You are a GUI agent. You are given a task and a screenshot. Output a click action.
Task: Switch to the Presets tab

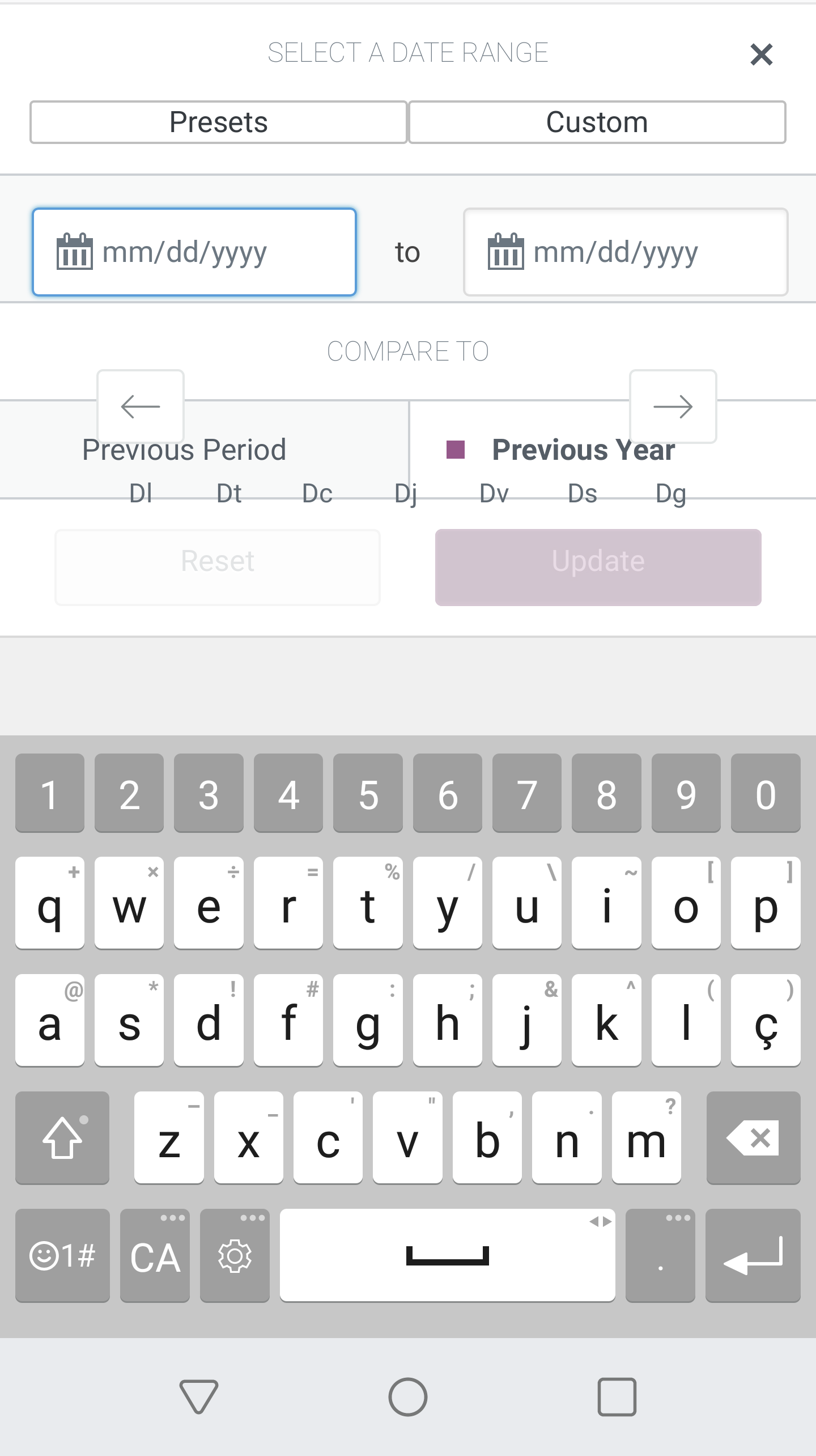pyautogui.click(x=219, y=122)
